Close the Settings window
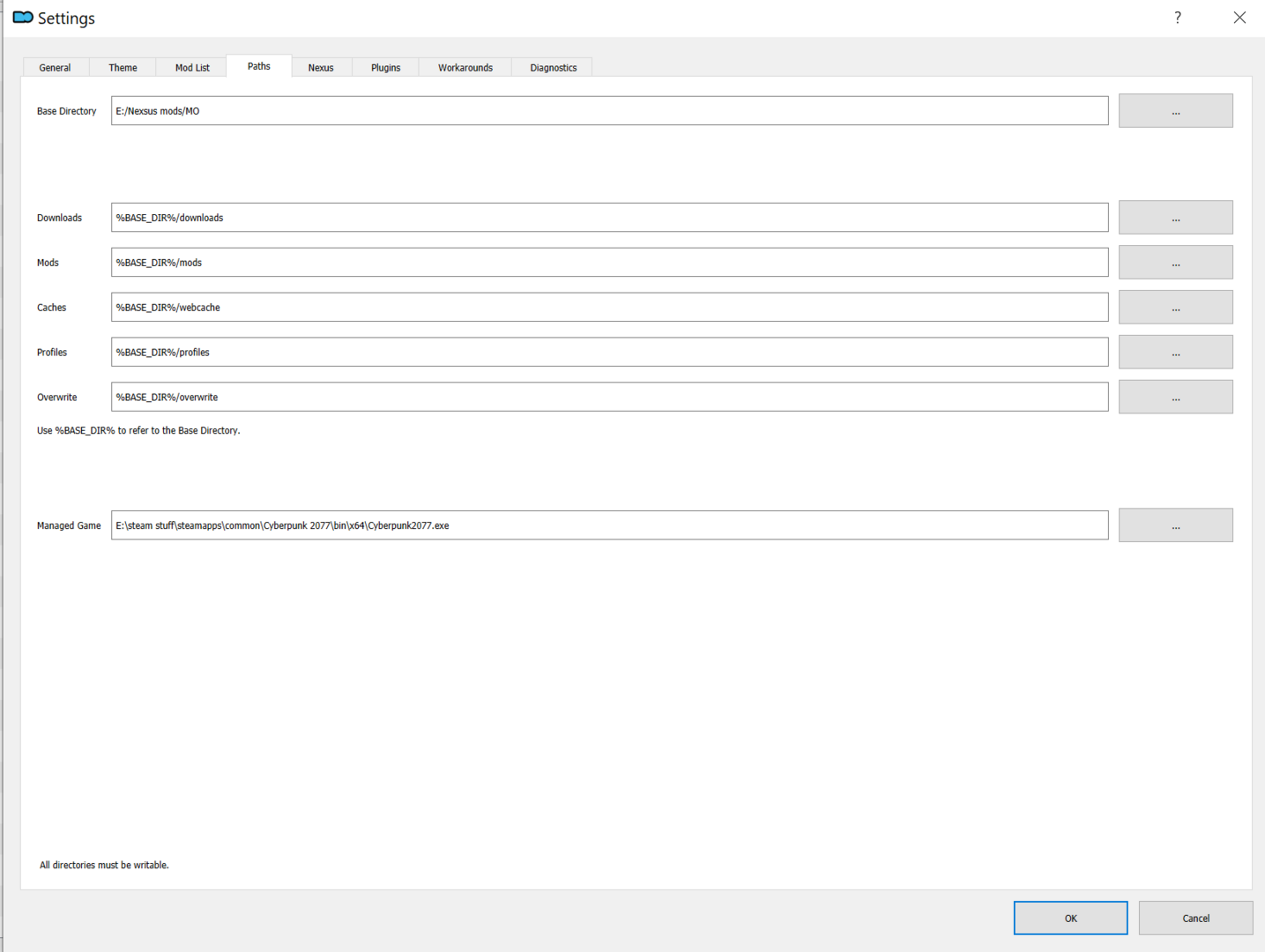 (x=1239, y=18)
